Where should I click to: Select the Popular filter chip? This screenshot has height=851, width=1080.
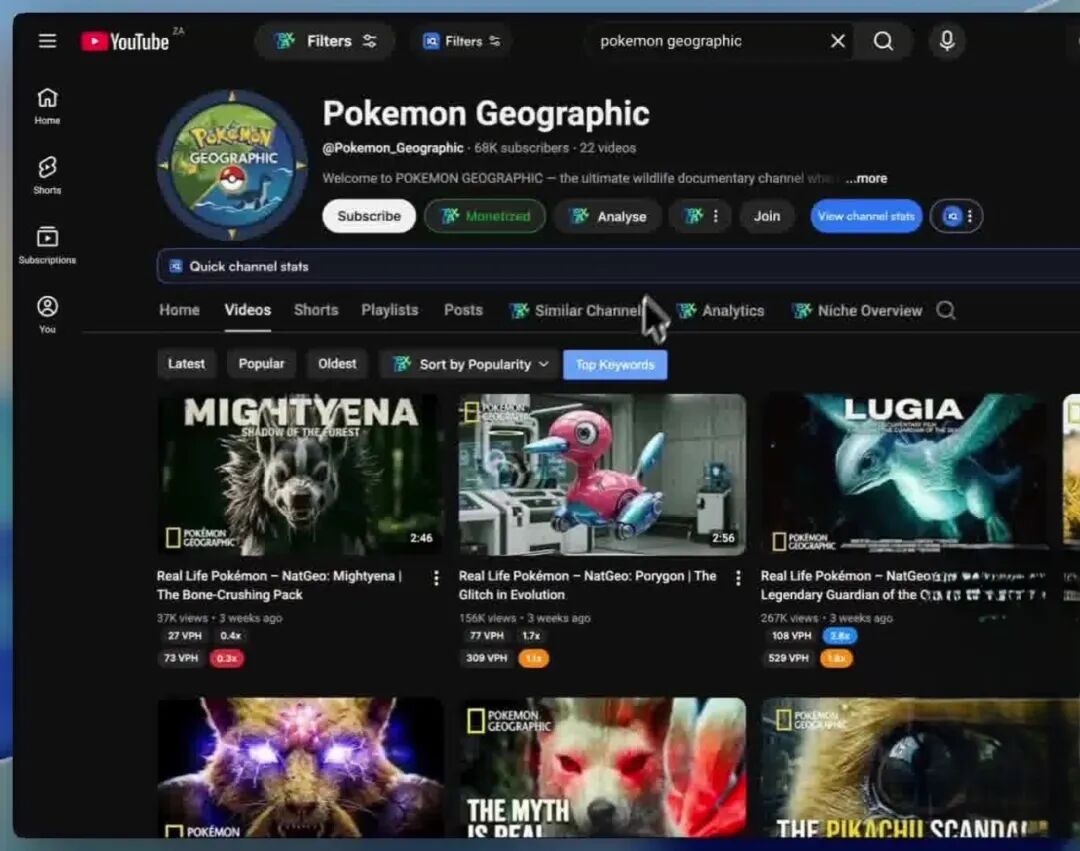click(x=261, y=364)
